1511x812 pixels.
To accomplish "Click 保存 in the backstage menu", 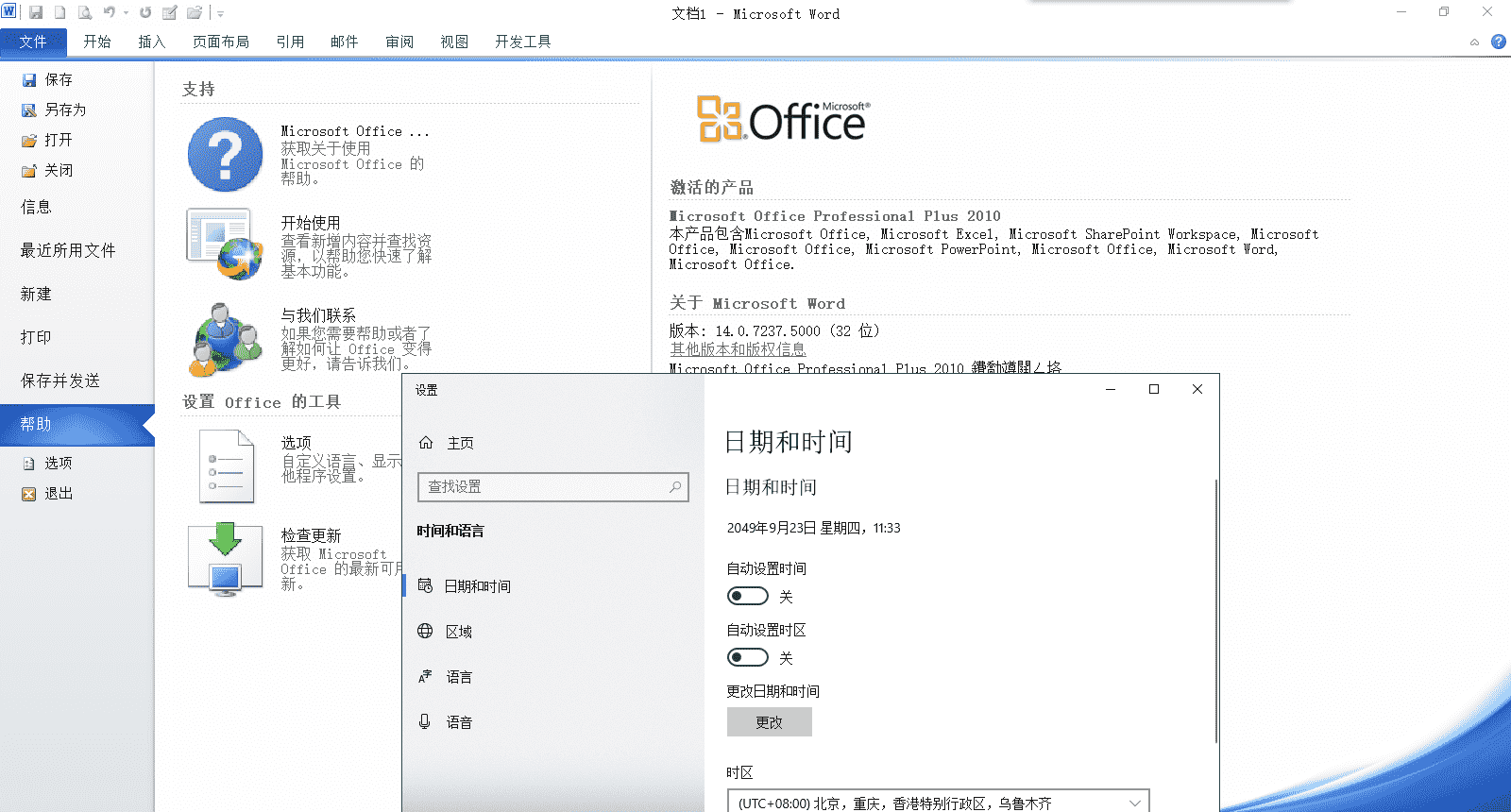I will (x=59, y=79).
